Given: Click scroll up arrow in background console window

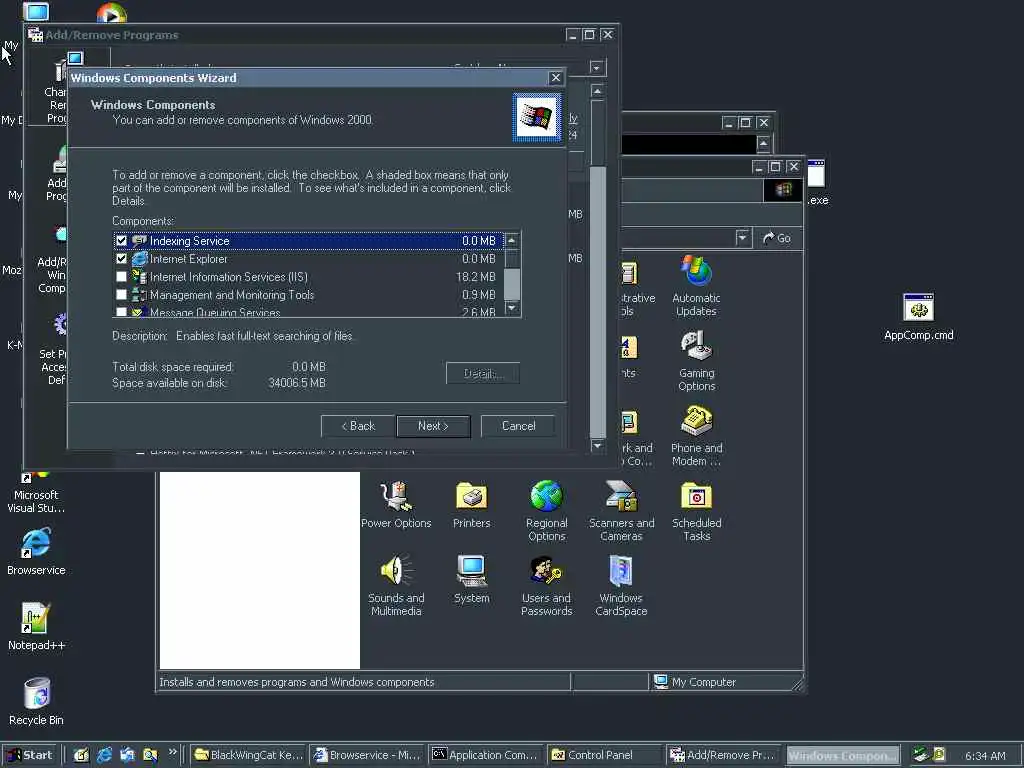Looking at the screenshot, I should 763,144.
